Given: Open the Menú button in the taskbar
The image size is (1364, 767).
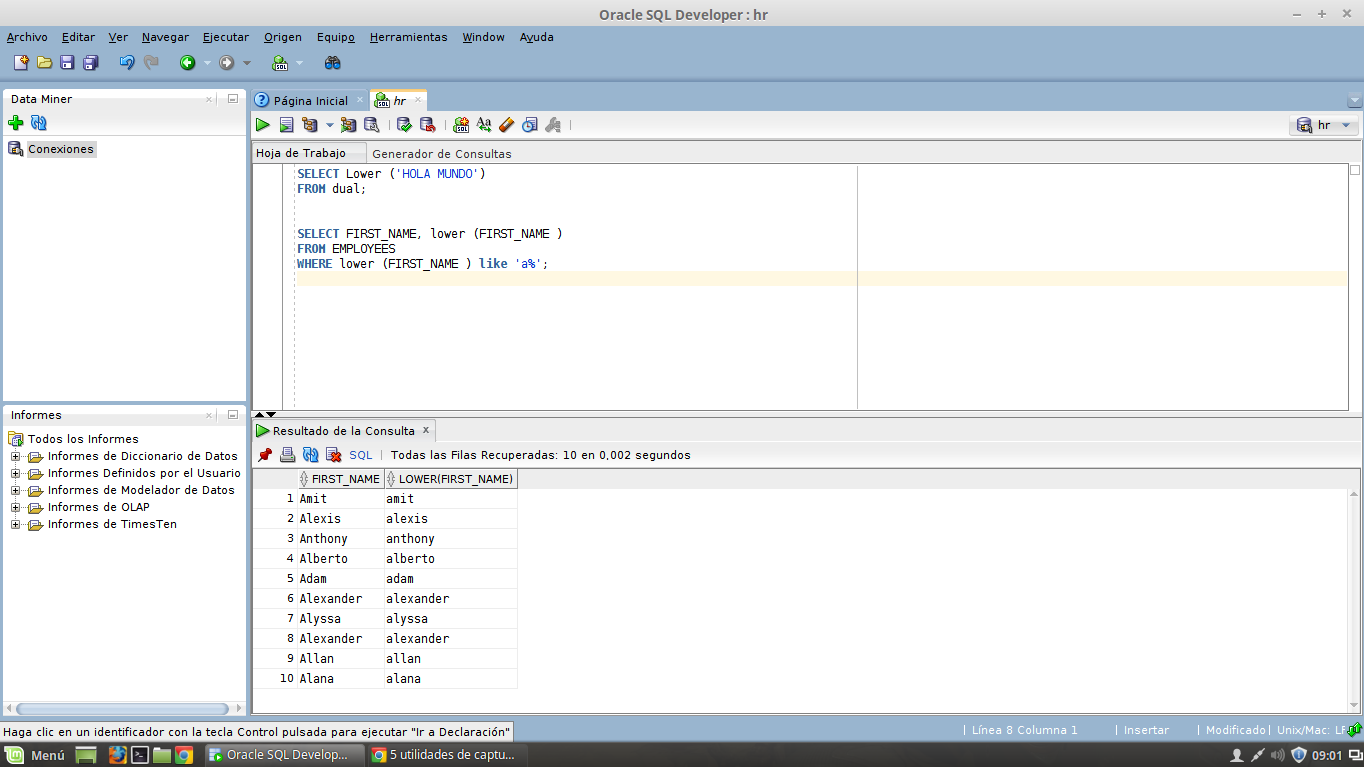Looking at the screenshot, I should coord(37,755).
